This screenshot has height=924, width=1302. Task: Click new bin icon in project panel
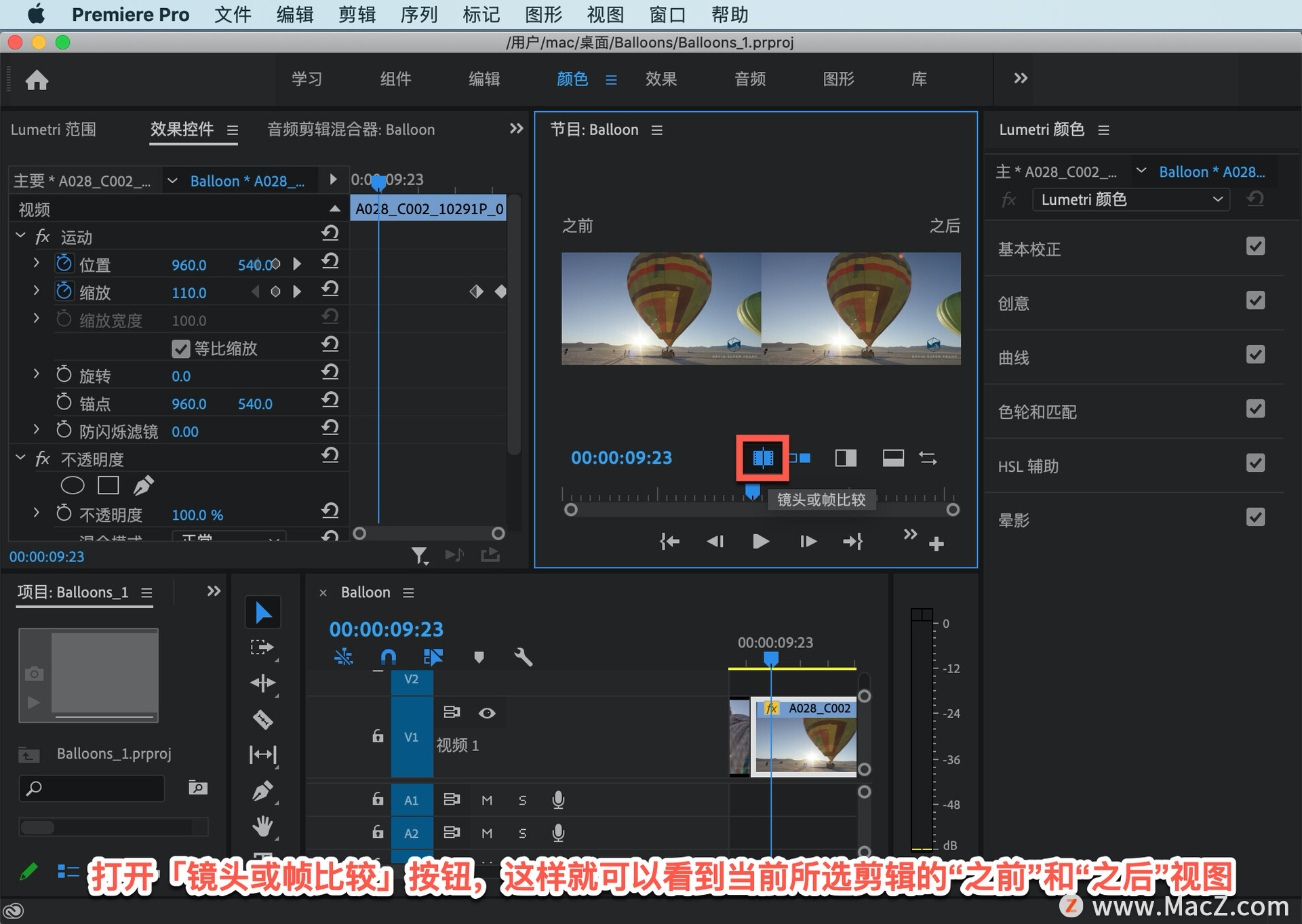pos(197,788)
